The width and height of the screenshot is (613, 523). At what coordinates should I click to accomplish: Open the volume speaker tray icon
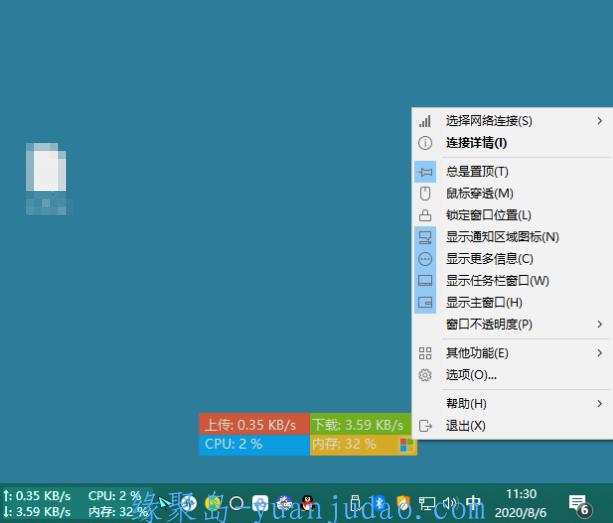(x=450, y=502)
